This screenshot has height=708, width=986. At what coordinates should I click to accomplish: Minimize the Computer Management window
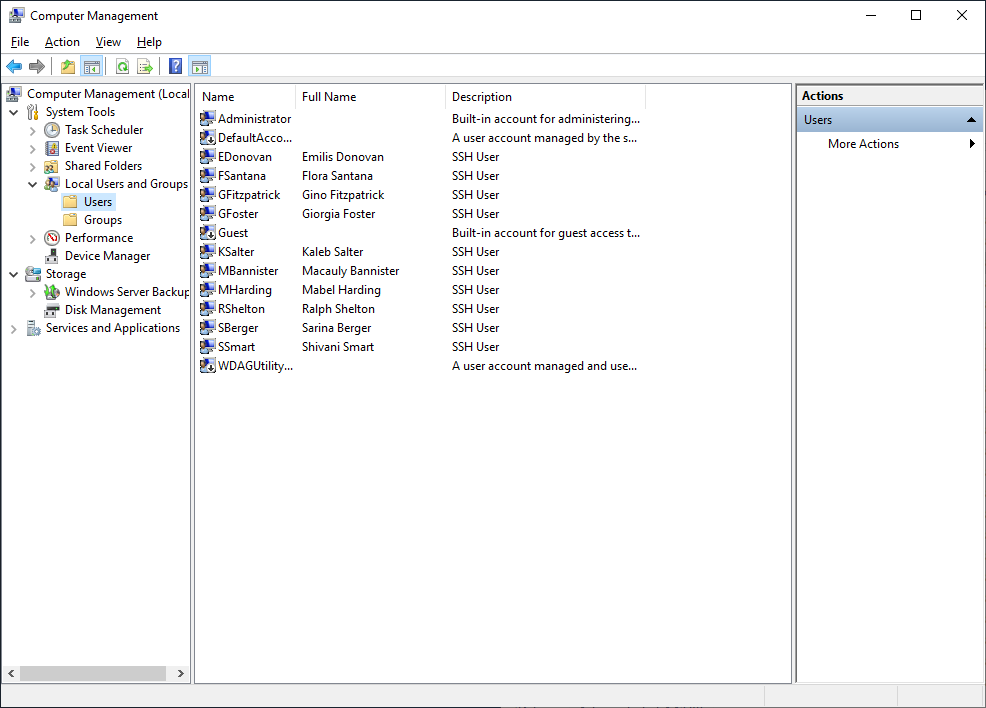(871, 15)
